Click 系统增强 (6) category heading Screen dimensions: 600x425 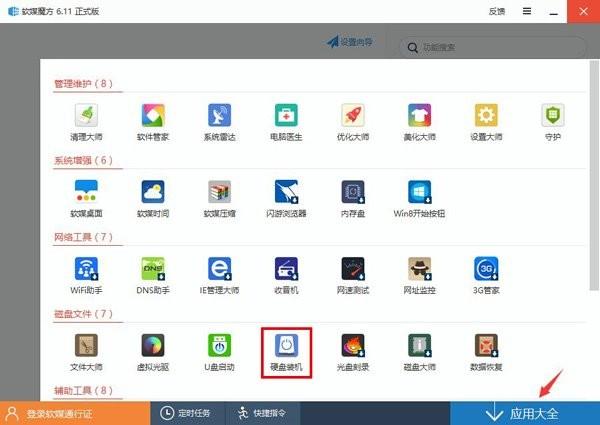(83, 160)
